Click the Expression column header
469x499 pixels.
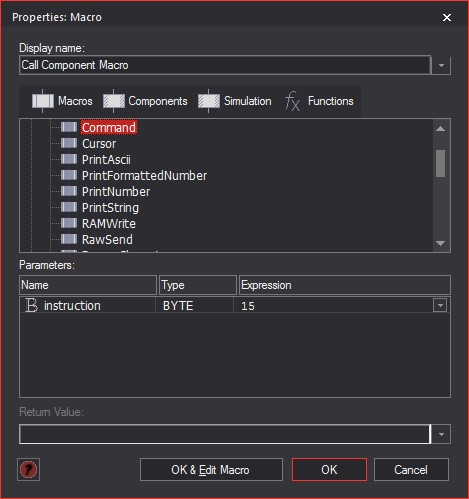coord(345,285)
